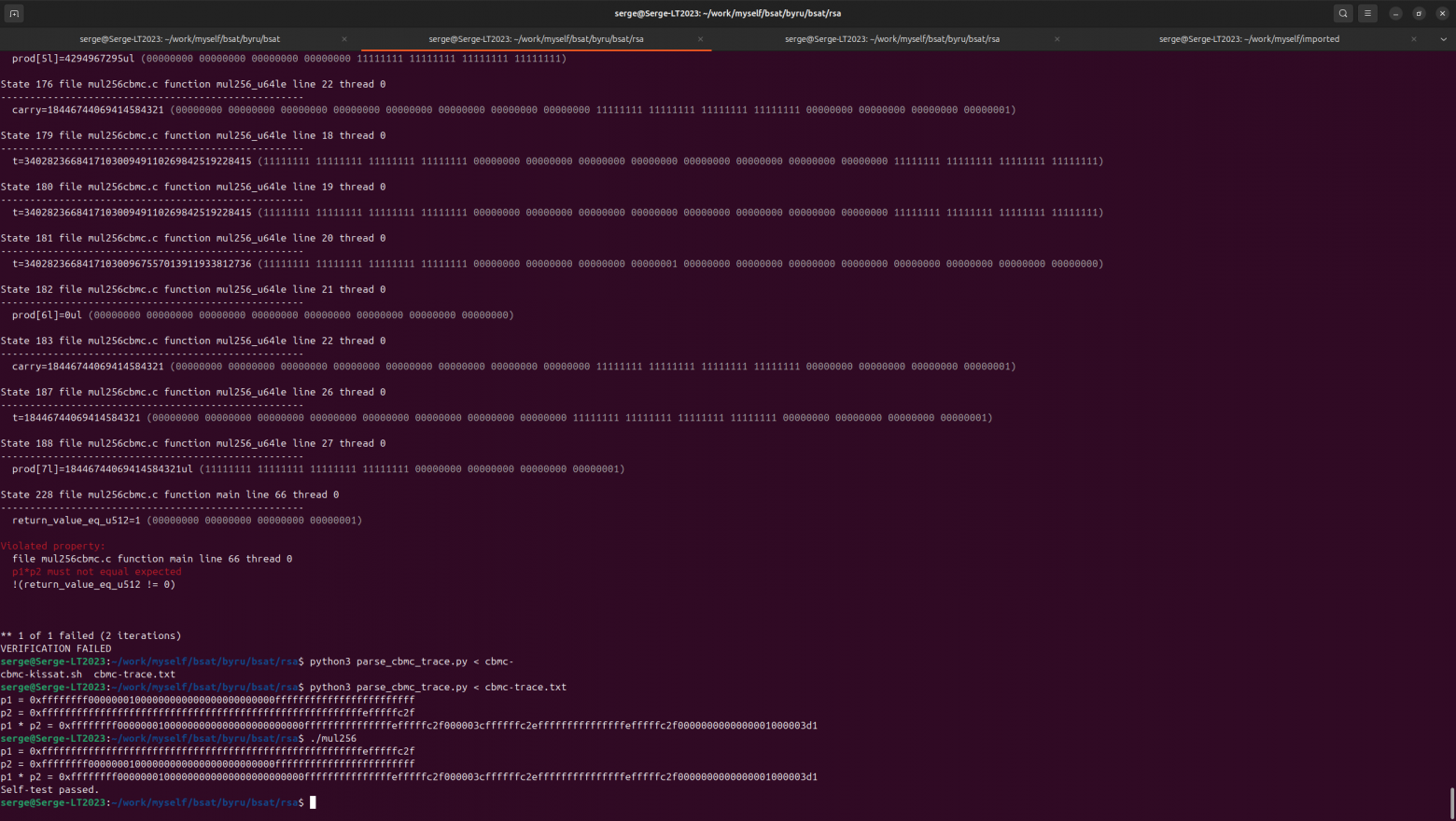Click the cbmc-kissat.sh completion suggestion
Screen dimensions: 1456x821
click(x=41, y=675)
